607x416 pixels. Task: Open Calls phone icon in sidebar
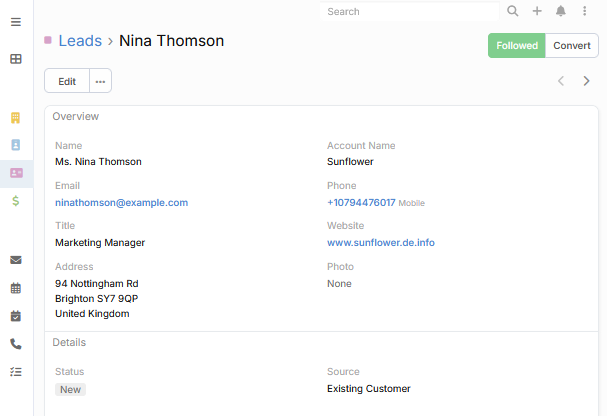tap(16, 344)
